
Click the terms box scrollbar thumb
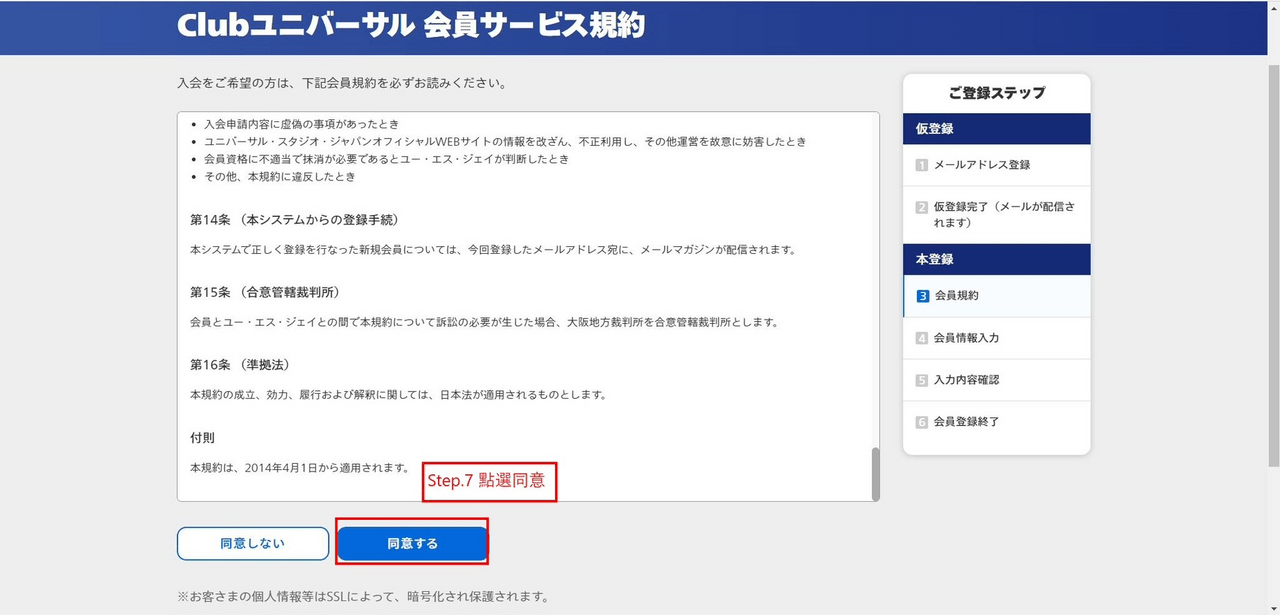[x=875, y=473]
